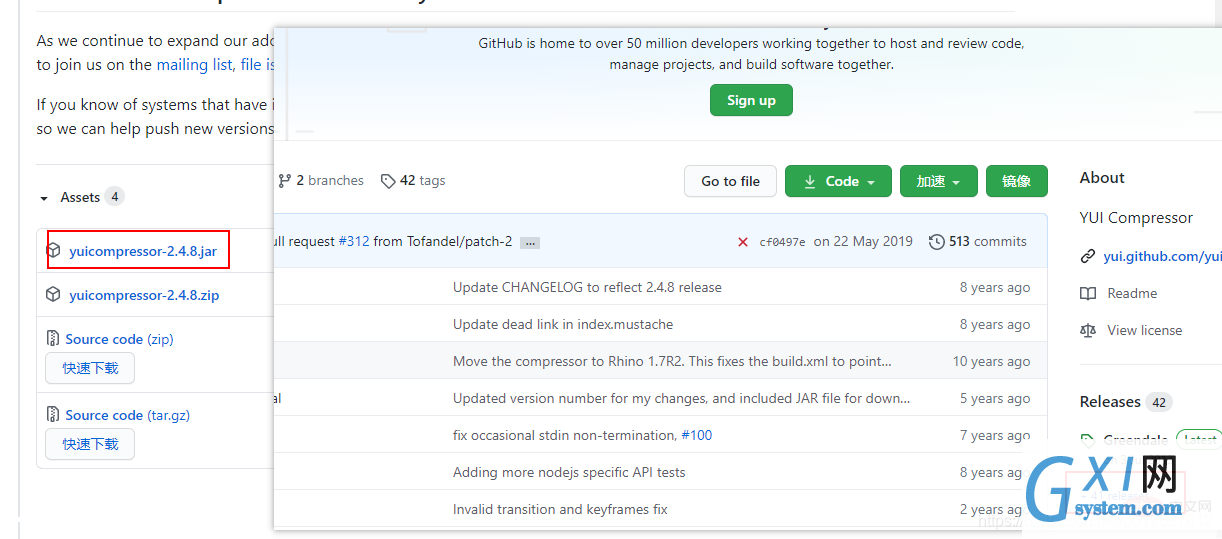Open commit cf0497e

pos(782,242)
